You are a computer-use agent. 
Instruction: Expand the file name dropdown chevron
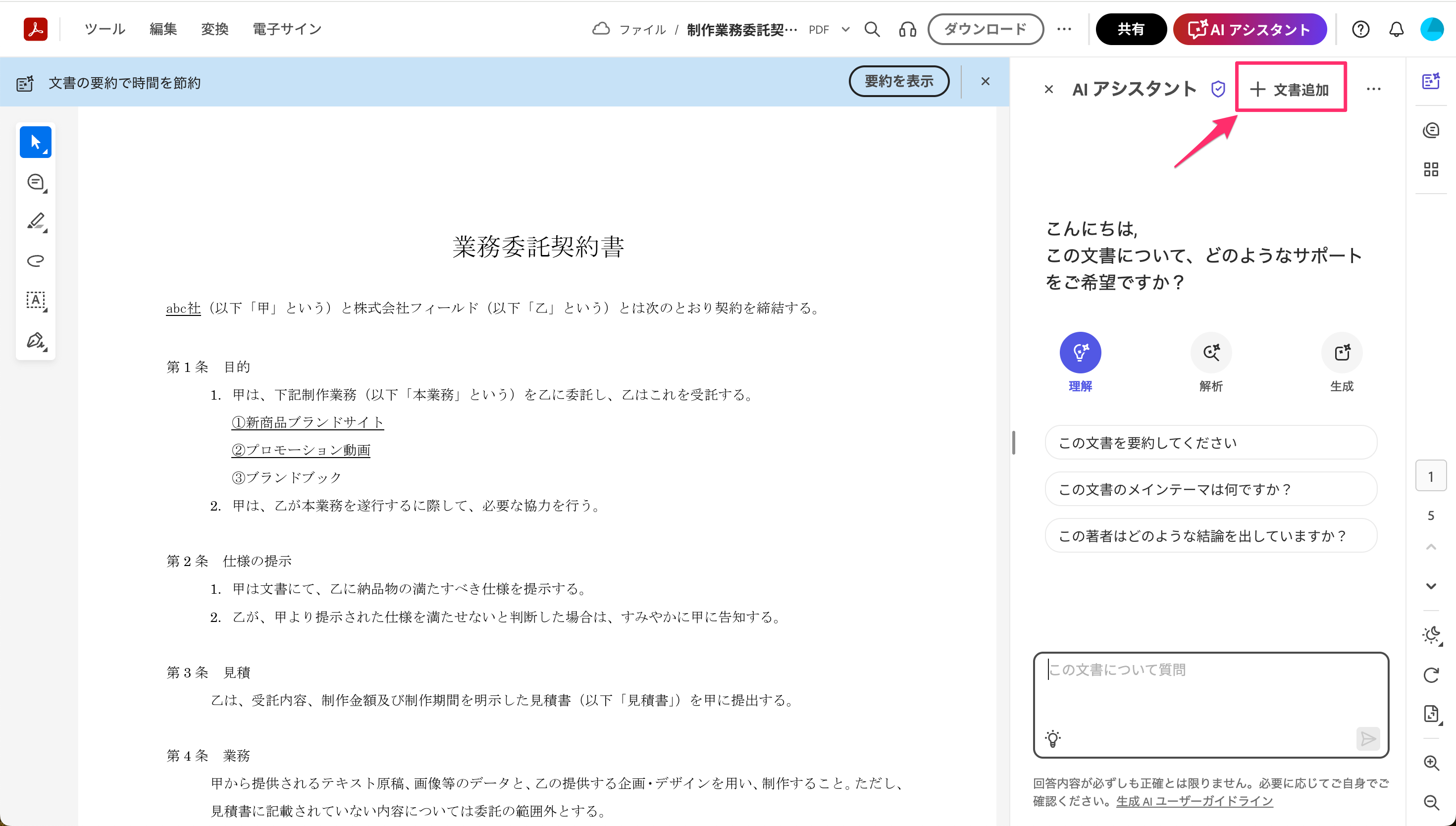tap(845, 30)
